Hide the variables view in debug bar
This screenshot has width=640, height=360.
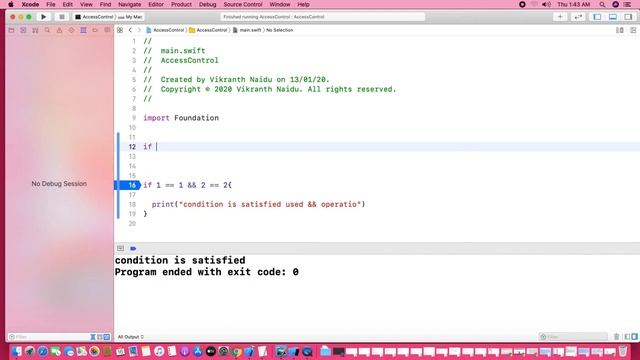click(x=120, y=248)
